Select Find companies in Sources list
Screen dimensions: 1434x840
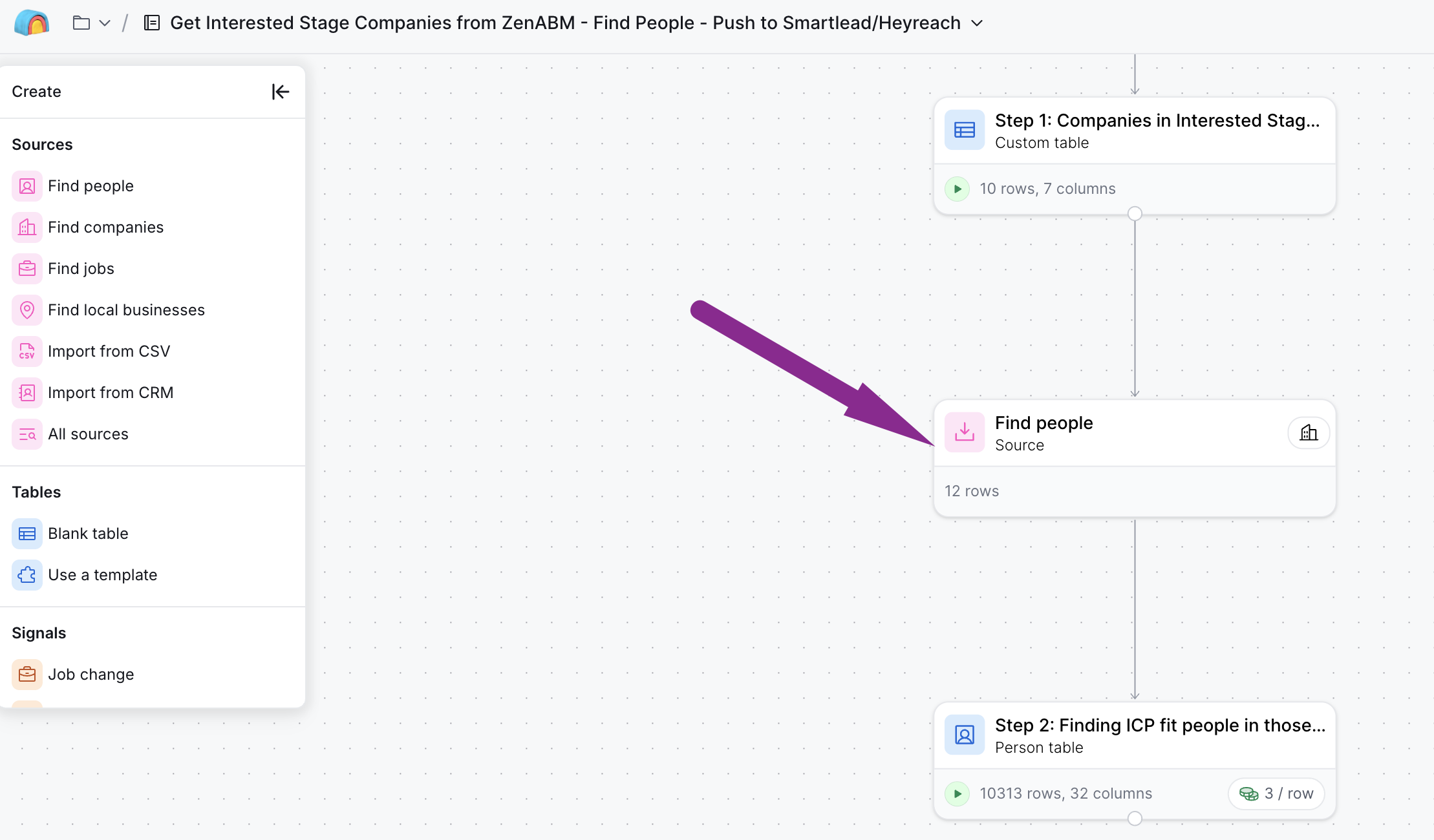pyautogui.click(x=105, y=227)
